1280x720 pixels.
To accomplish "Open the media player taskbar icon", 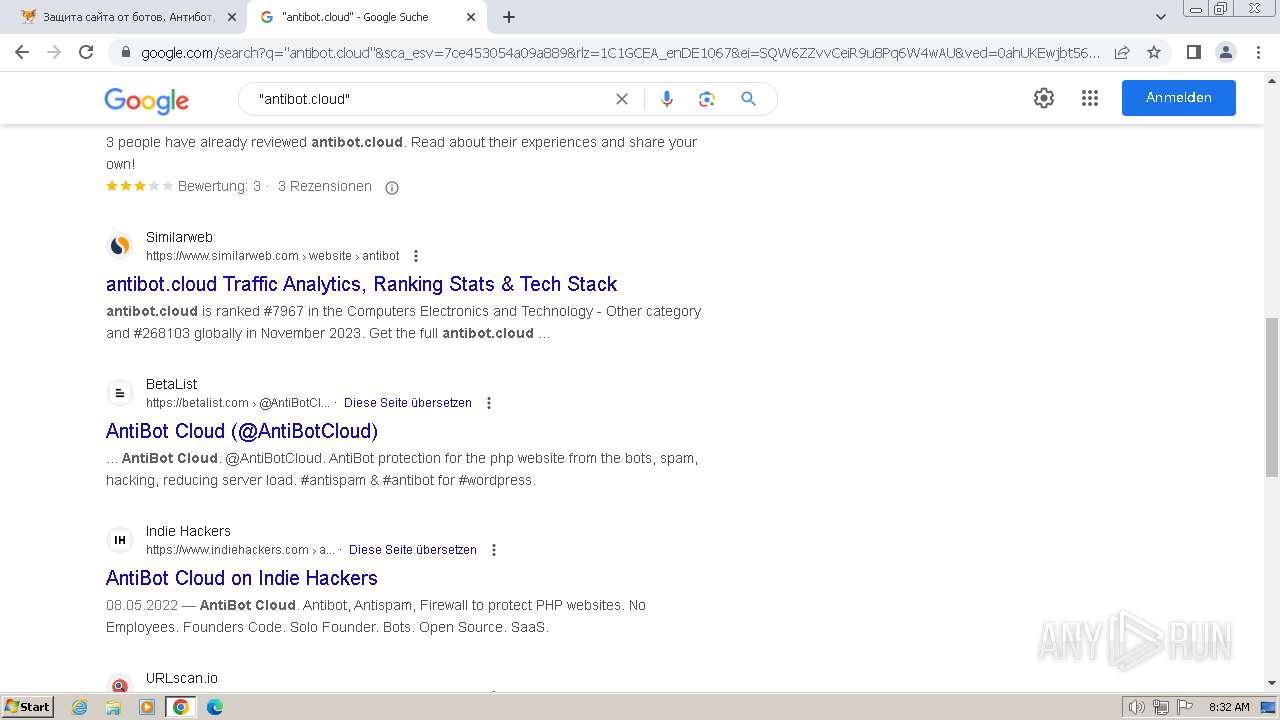I will [147, 707].
